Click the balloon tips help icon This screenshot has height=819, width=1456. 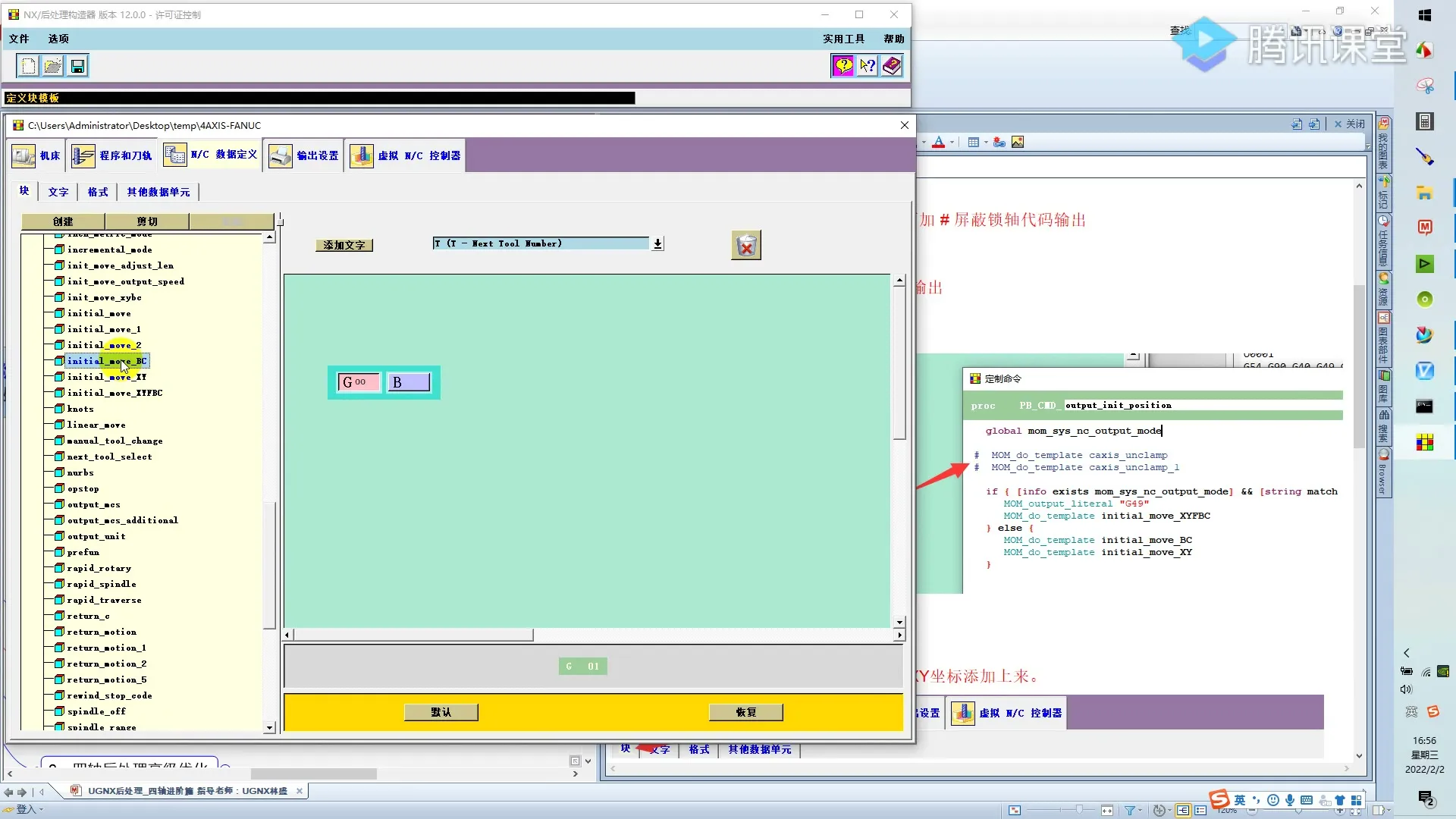coord(843,66)
